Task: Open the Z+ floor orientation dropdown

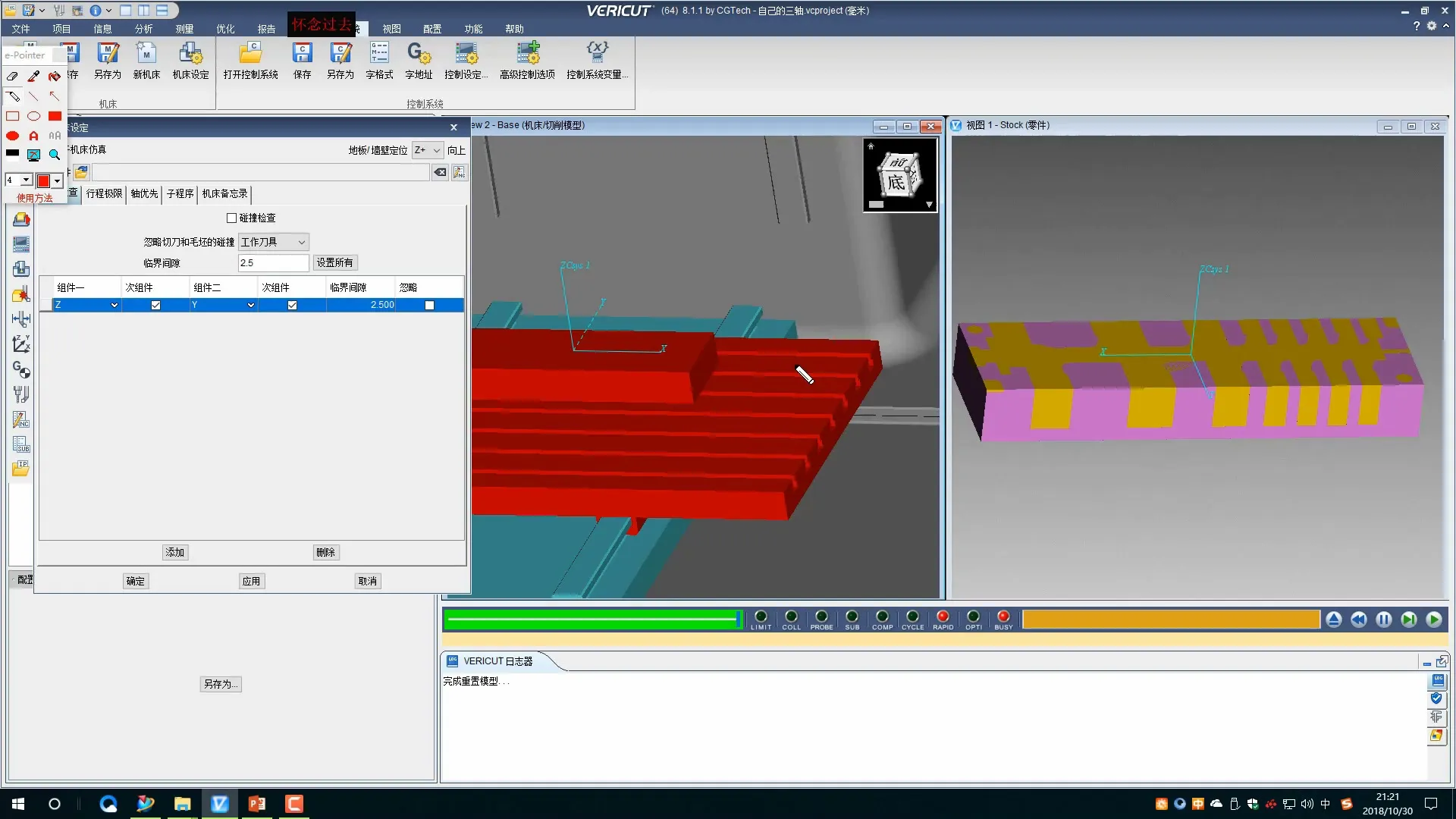Action: 427,150
